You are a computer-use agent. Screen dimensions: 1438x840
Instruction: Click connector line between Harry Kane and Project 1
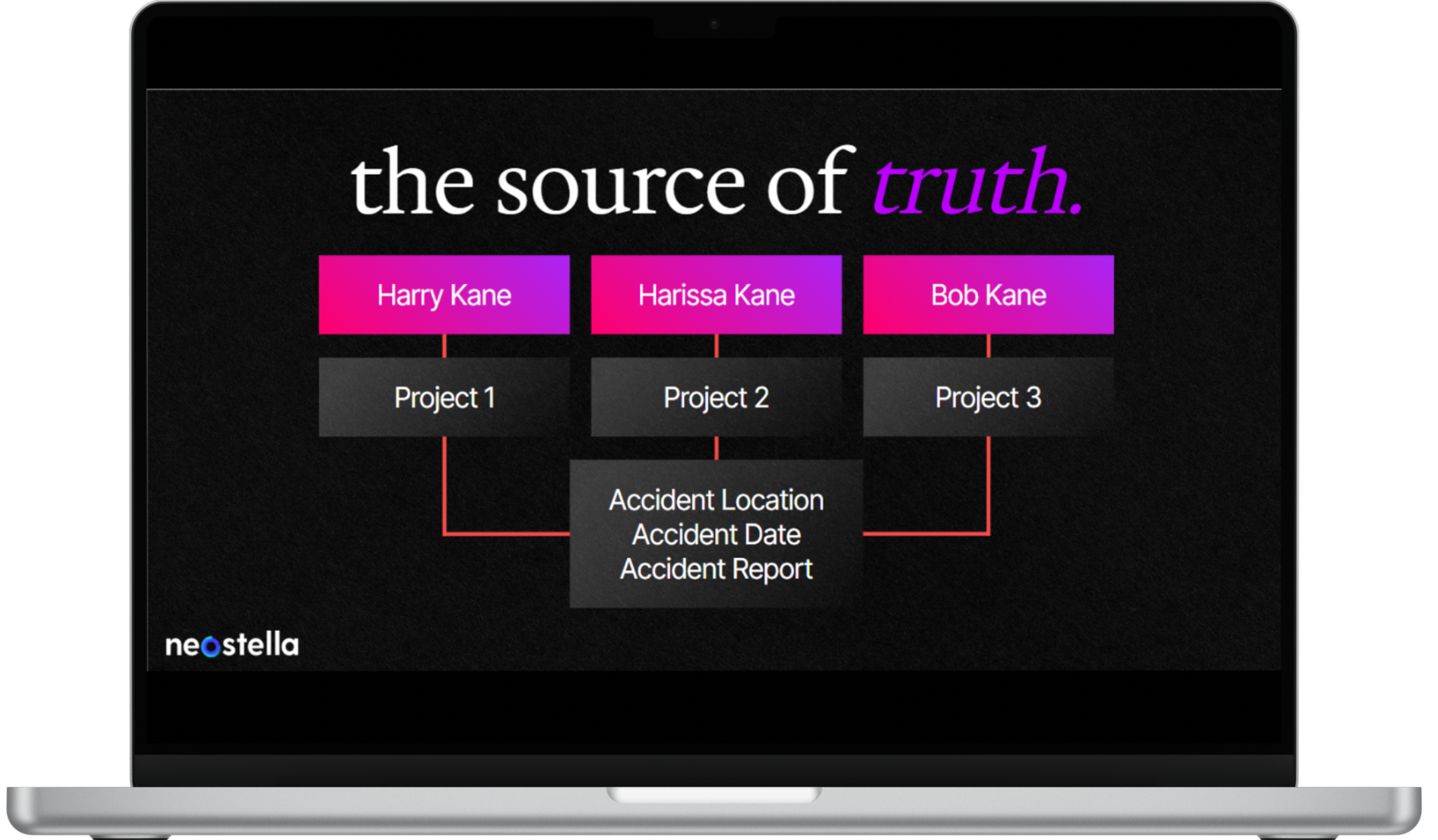(x=444, y=346)
